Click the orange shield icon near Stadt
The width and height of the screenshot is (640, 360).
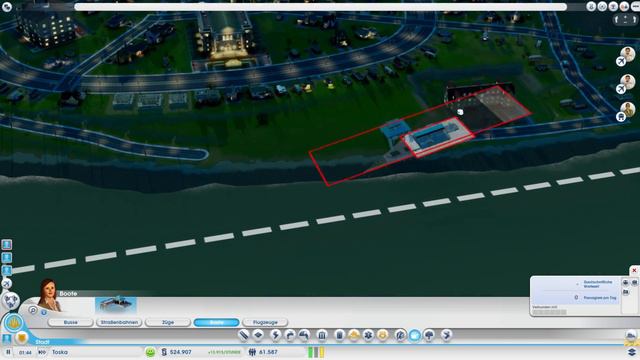click(22, 338)
